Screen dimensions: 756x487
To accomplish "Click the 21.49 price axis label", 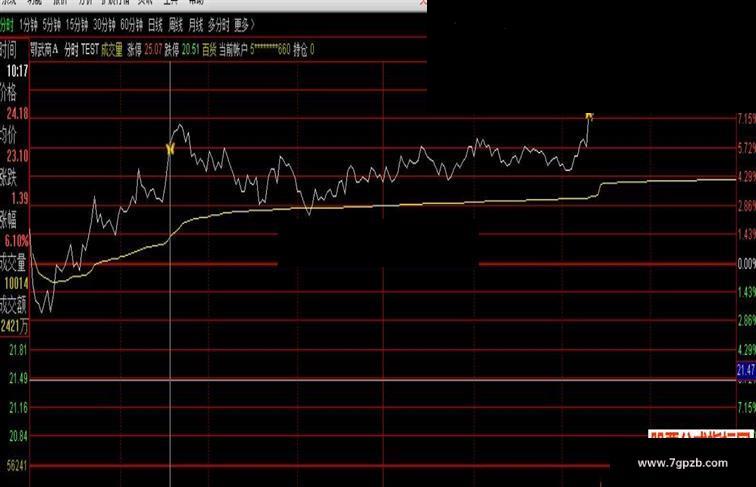I will click(x=18, y=379).
